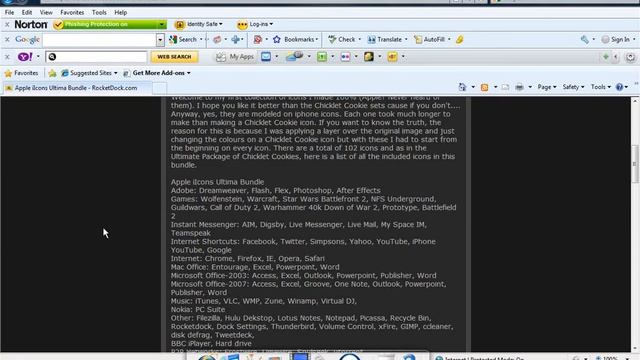This screenshot has height=360, width=640.
Task: Click the orange Yahoo toolbar icon
Action: pos(393,57)
